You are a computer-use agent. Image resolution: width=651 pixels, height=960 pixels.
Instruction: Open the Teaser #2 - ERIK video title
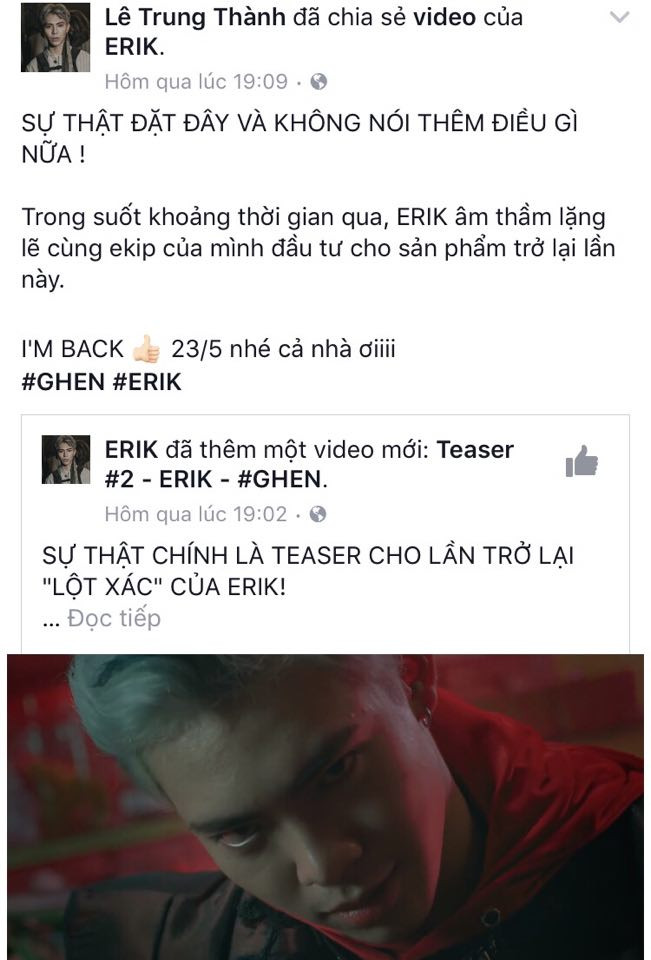309,465
